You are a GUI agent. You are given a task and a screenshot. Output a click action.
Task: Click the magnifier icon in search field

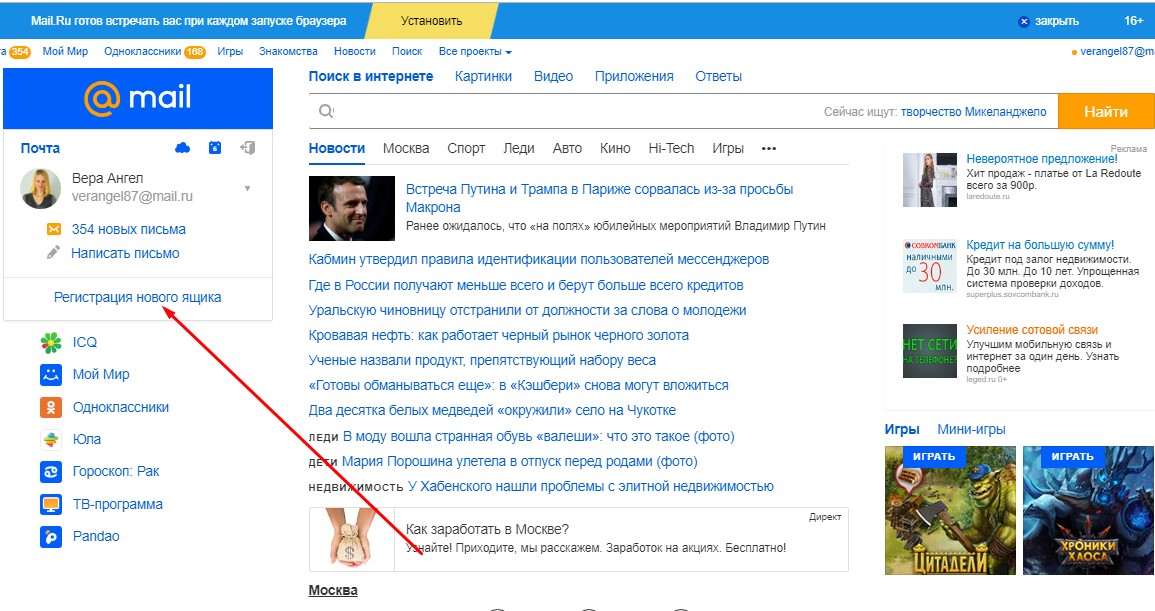pos(326,111)
